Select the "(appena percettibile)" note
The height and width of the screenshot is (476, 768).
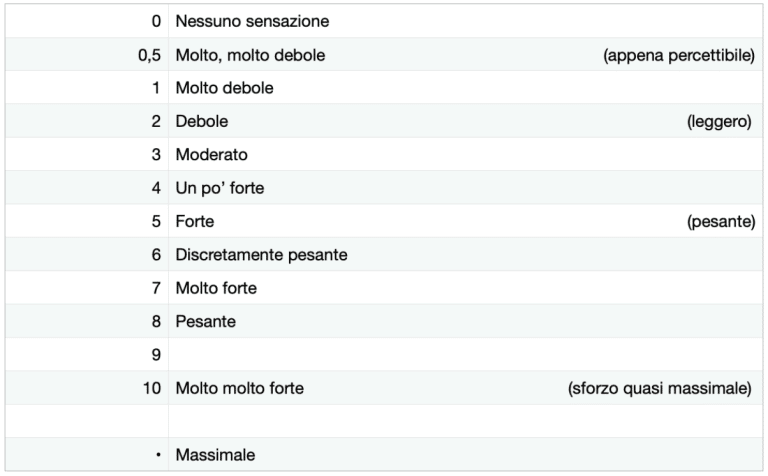(x=678, y=55)
